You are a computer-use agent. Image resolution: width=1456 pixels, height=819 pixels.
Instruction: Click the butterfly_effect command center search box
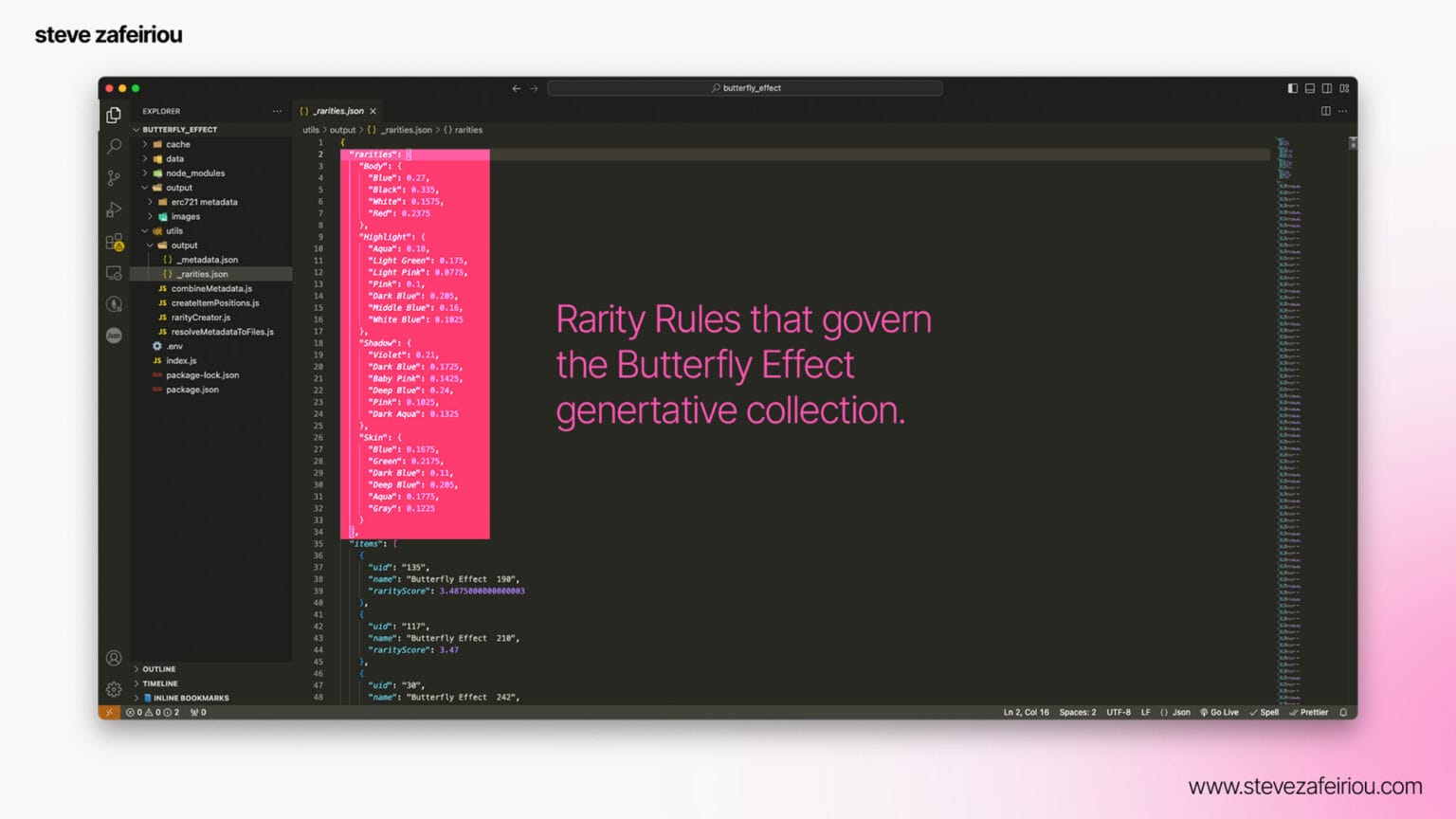click(x=745, y=88)
